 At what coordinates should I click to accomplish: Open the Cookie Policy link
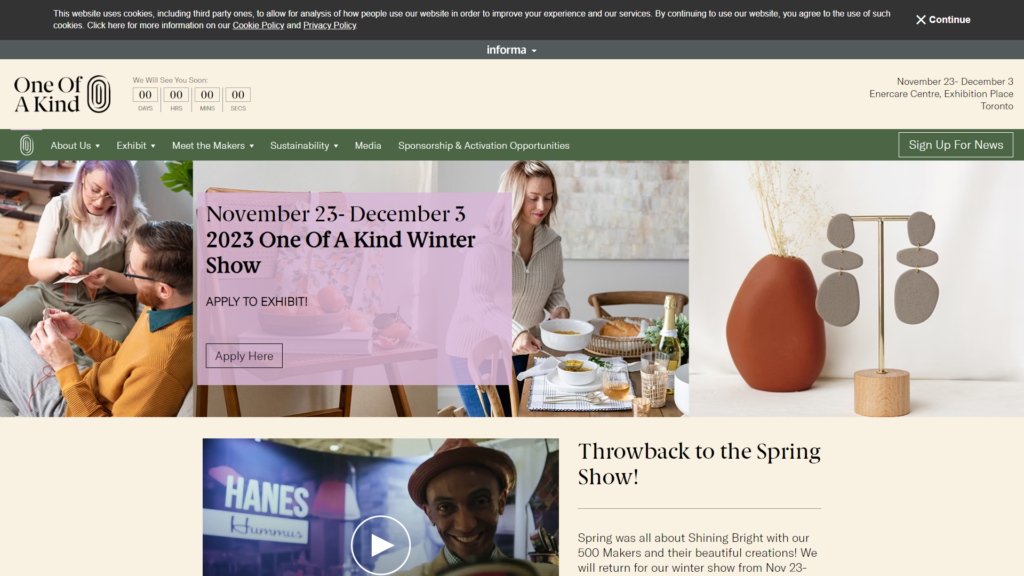pos(258,25)
